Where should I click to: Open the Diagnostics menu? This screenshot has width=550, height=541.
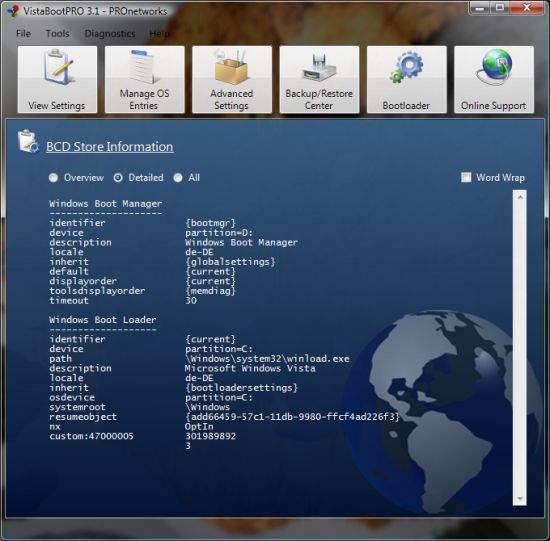pyautogui.click(x=109, y=34)
